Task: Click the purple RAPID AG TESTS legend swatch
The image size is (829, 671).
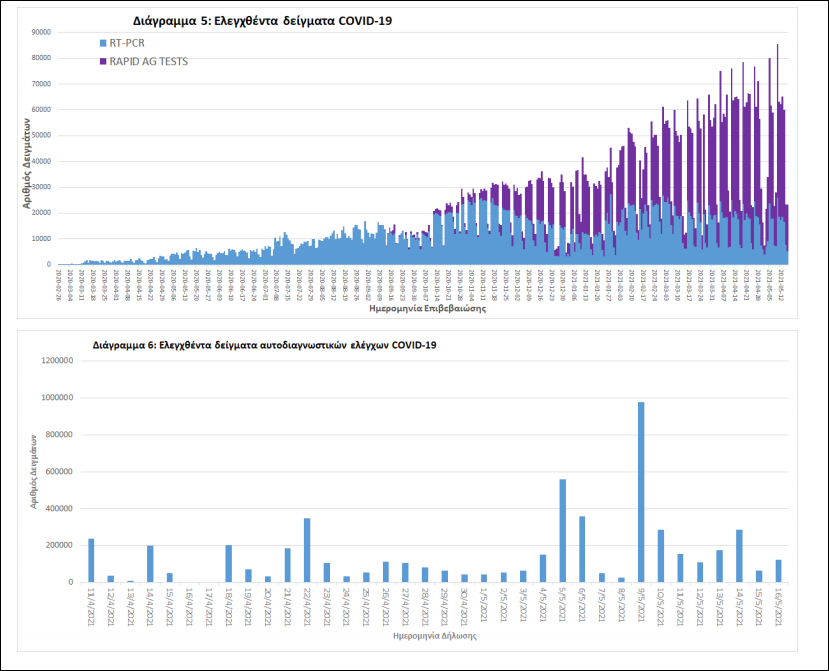Action: tap(103, 61)
